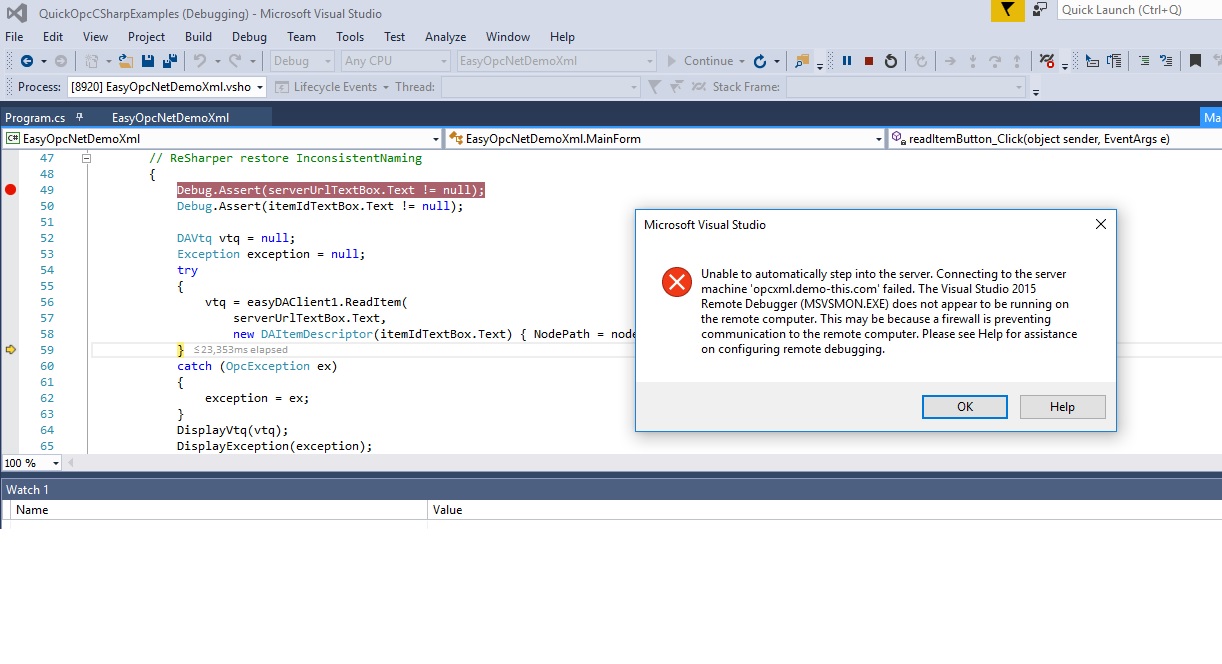Click the Watch 1 Name column header
This screenshot has height=664, width=1222.
[219, 510]
